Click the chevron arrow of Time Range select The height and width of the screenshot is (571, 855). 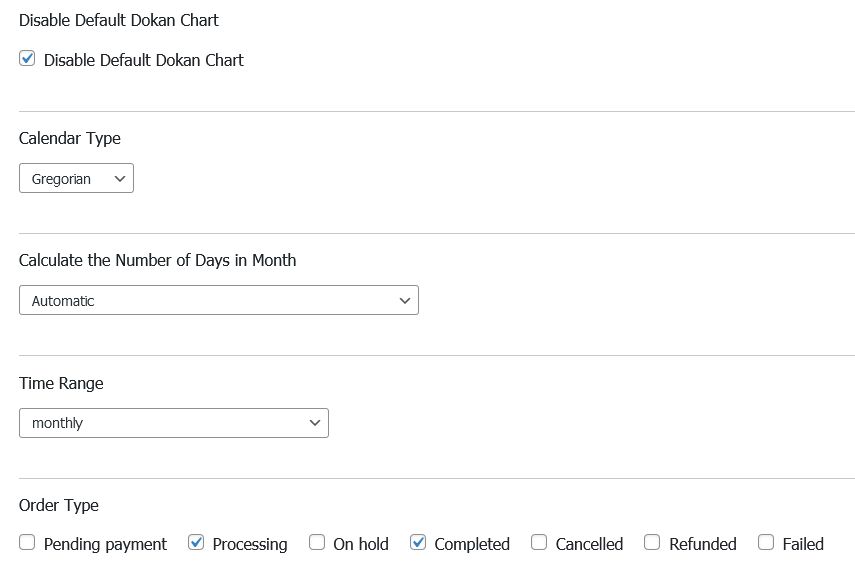tap(315, 423)
